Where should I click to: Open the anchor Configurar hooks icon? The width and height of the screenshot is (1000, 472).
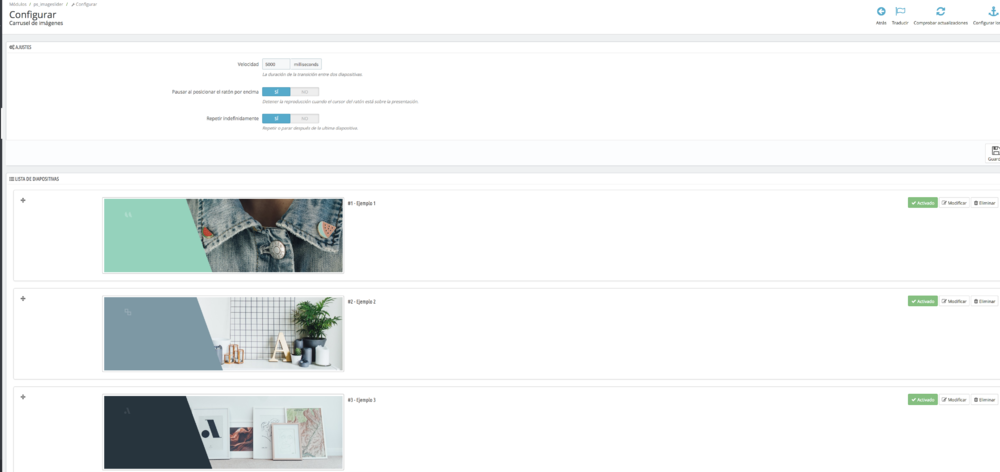(x=995, y=11)
